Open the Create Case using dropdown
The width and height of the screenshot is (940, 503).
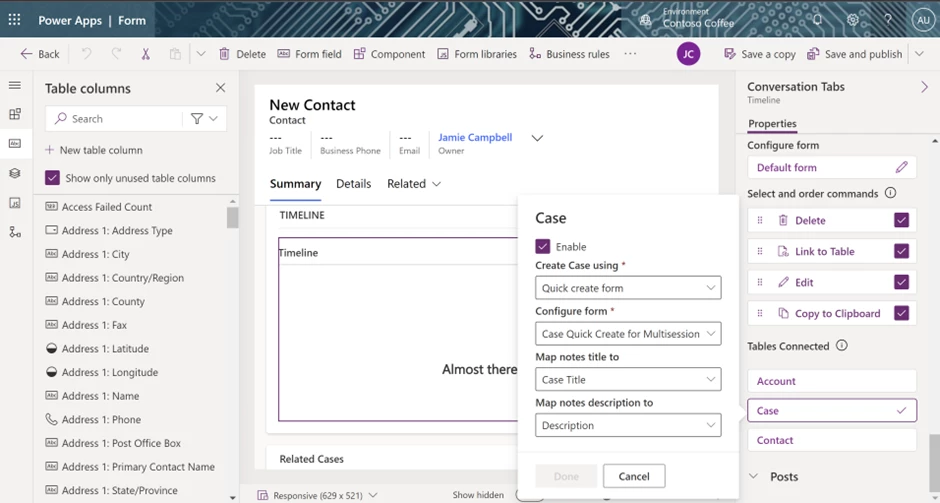click(x=628, y=288)
